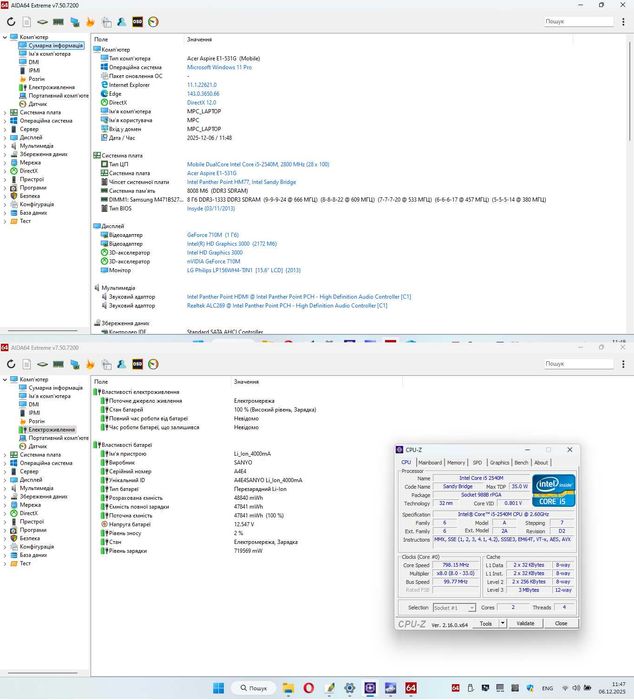Expand DirectX node in lower AIDA64 tree
Image resolution: width=634 pixels, height=700 pixels.
(x=5, y=513)
